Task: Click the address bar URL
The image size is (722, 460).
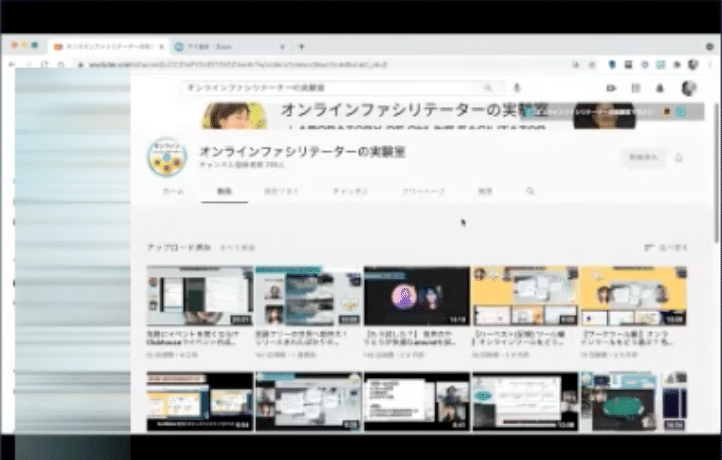Action: point(237,65)
